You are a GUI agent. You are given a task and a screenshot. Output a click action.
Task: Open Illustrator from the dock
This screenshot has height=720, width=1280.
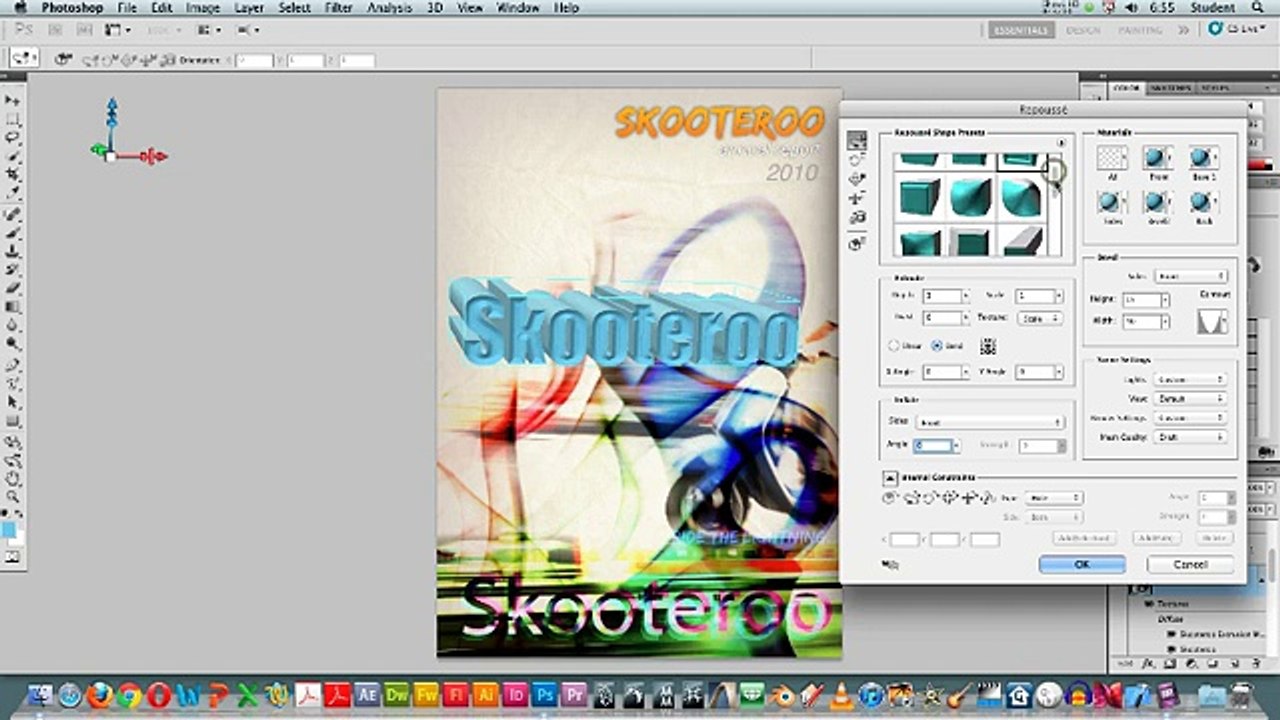486,693
